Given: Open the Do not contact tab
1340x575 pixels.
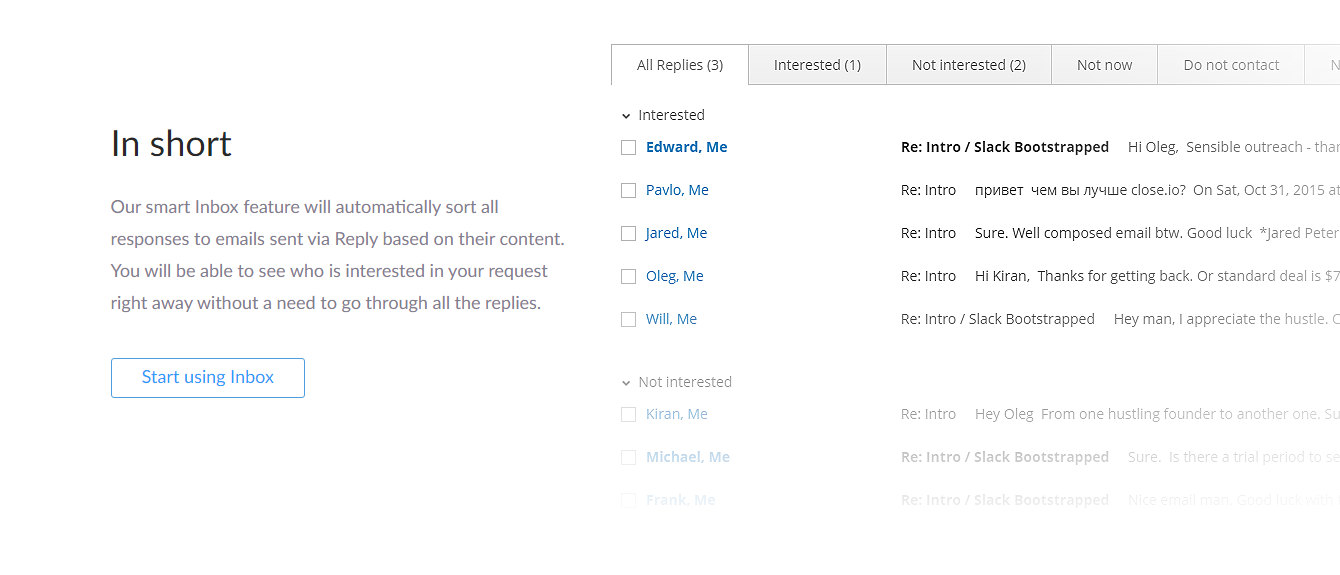Looking at the screenshot, I should [1231, 65].
